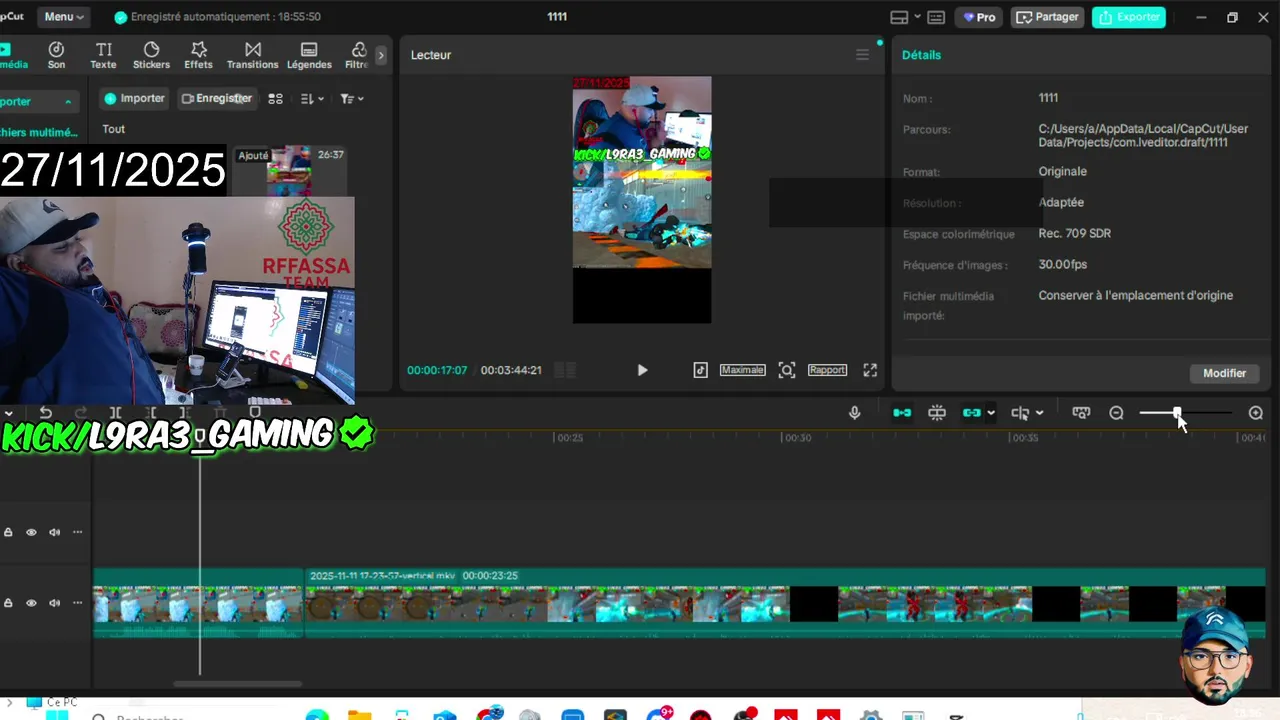Viewport: 1280px width, 720px height.
Task: Open the sort order dropdown
Action: coord(312,99)
